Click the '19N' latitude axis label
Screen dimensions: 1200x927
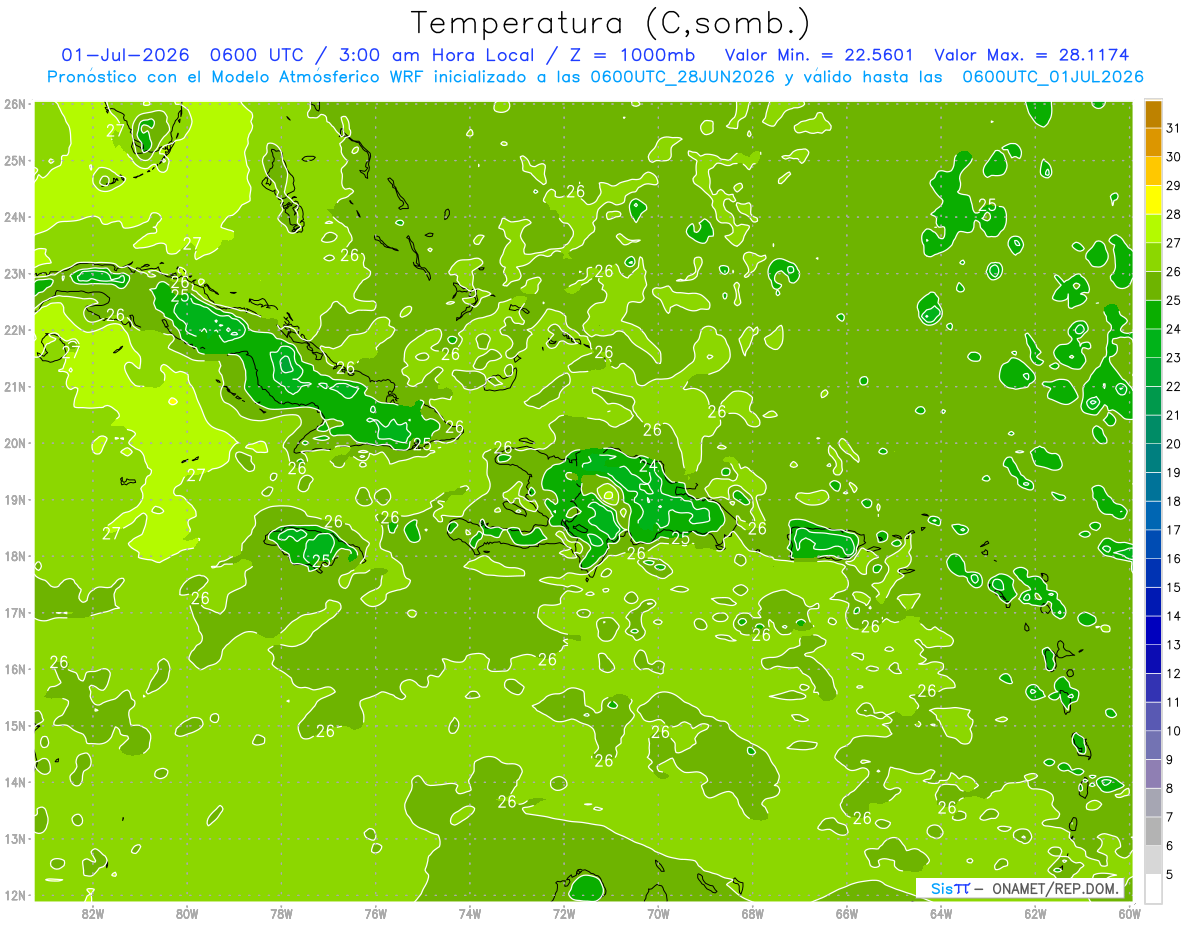pos(14,499)
